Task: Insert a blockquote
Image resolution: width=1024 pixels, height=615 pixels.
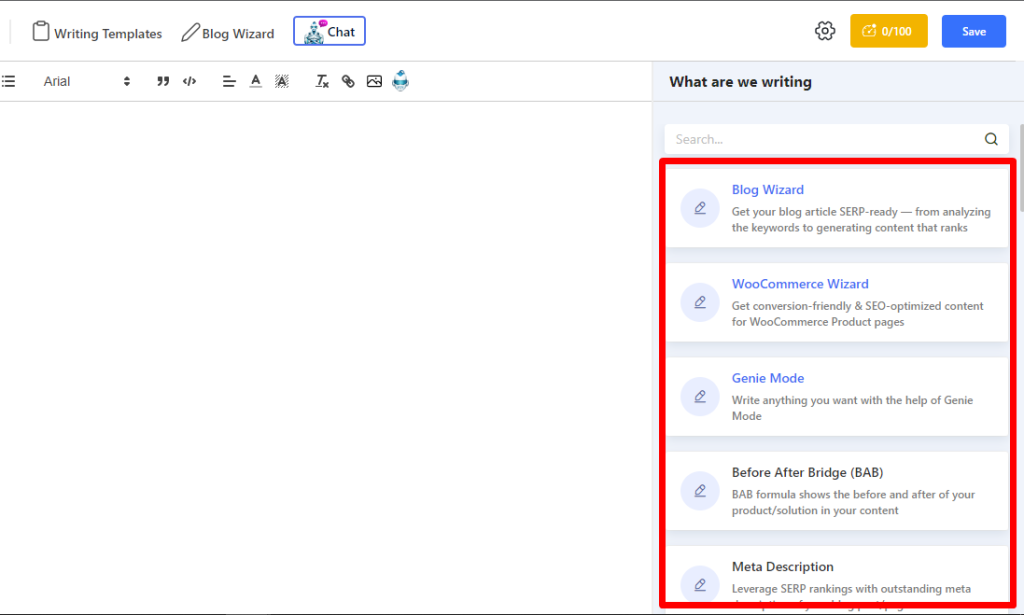Action: 163,81
